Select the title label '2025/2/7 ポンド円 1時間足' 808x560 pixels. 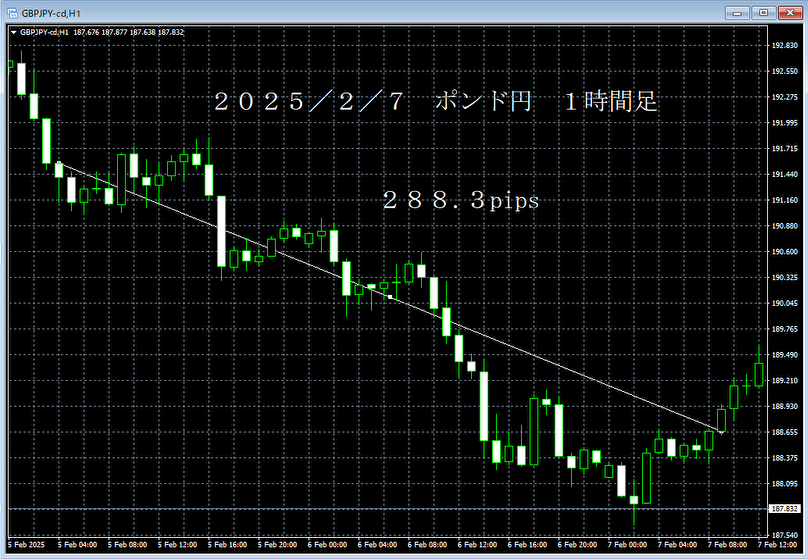[435, 101]
